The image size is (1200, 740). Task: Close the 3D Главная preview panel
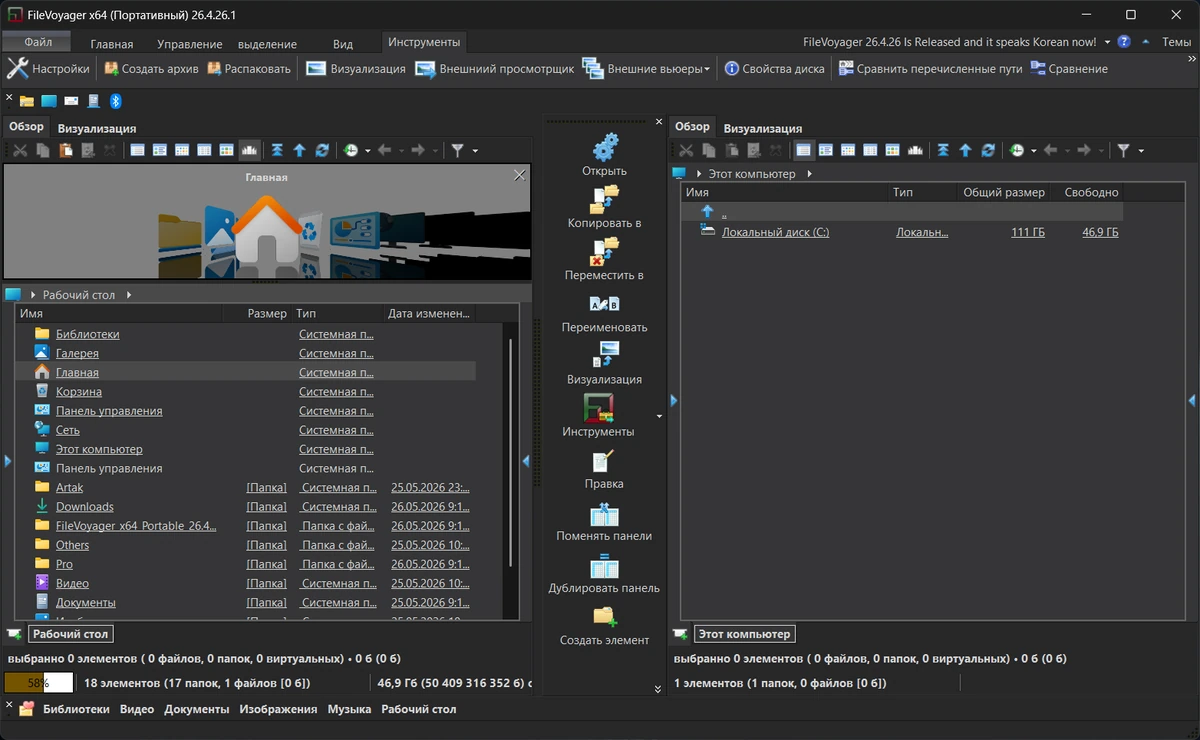[x=519, y=175]
